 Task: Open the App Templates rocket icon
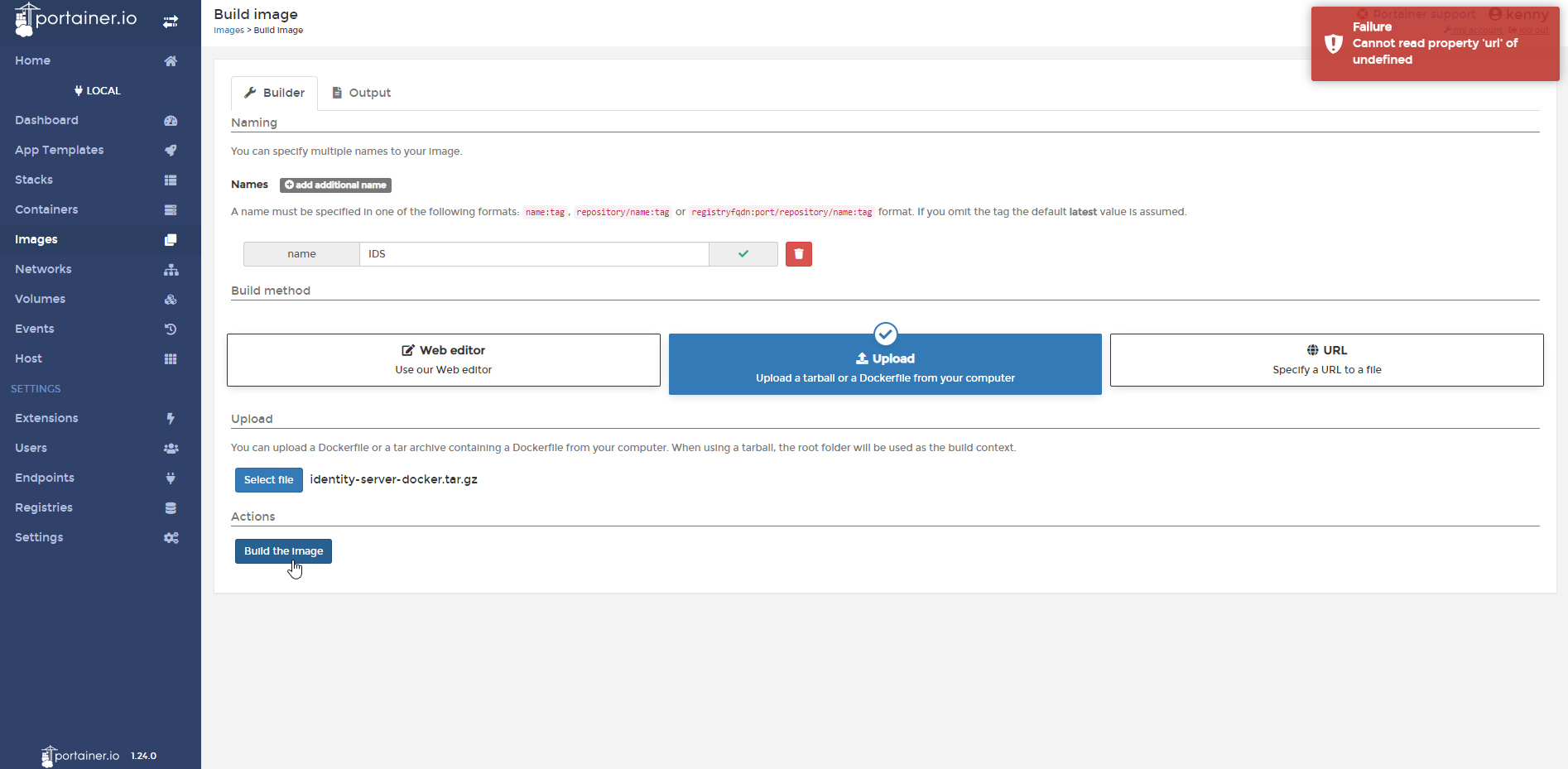[171, 150]
